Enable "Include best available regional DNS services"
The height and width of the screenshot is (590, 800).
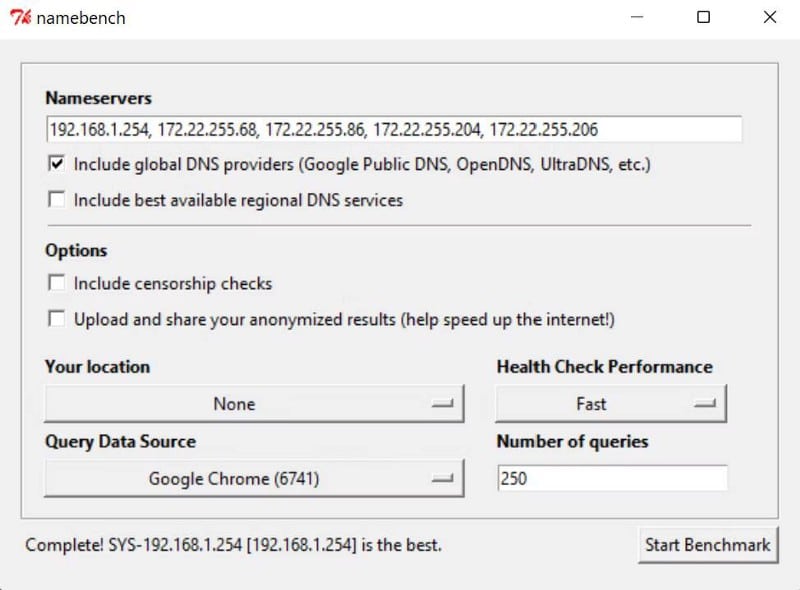point(57,199)
